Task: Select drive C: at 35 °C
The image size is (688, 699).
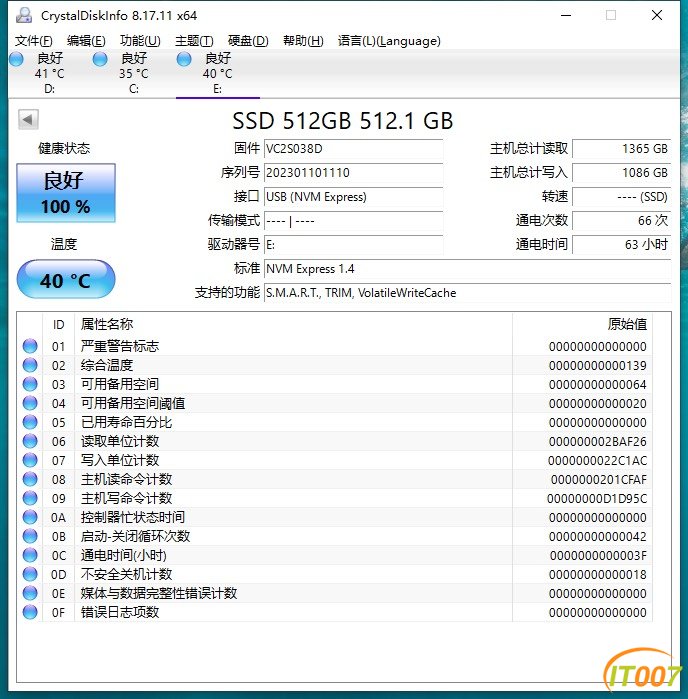Action: pos(134,73)
